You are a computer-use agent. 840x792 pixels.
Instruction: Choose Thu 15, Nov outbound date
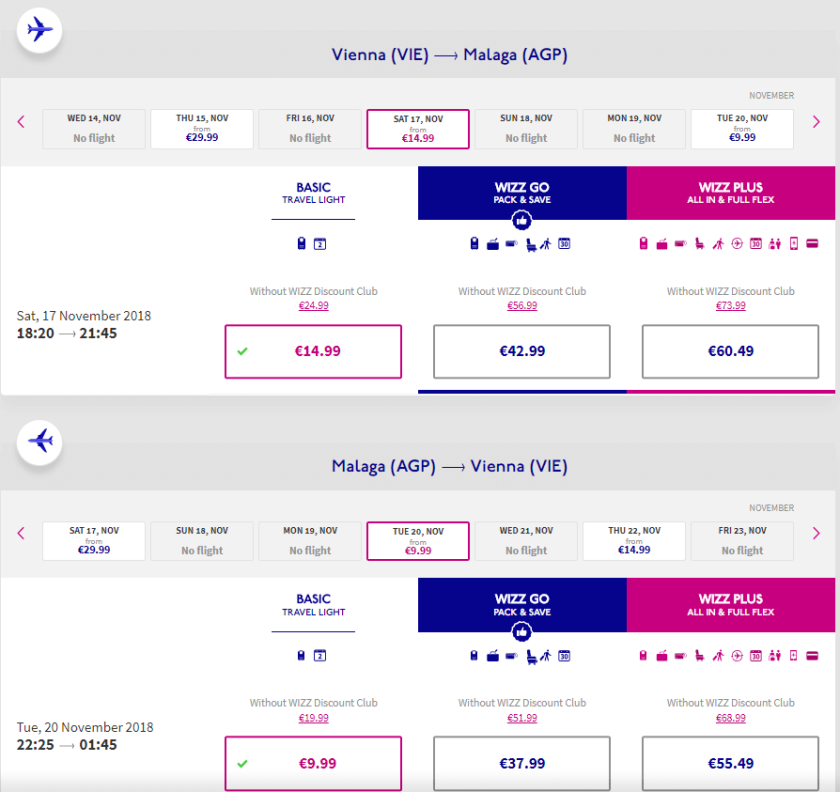pyautogui.click(x=202, y=129)
